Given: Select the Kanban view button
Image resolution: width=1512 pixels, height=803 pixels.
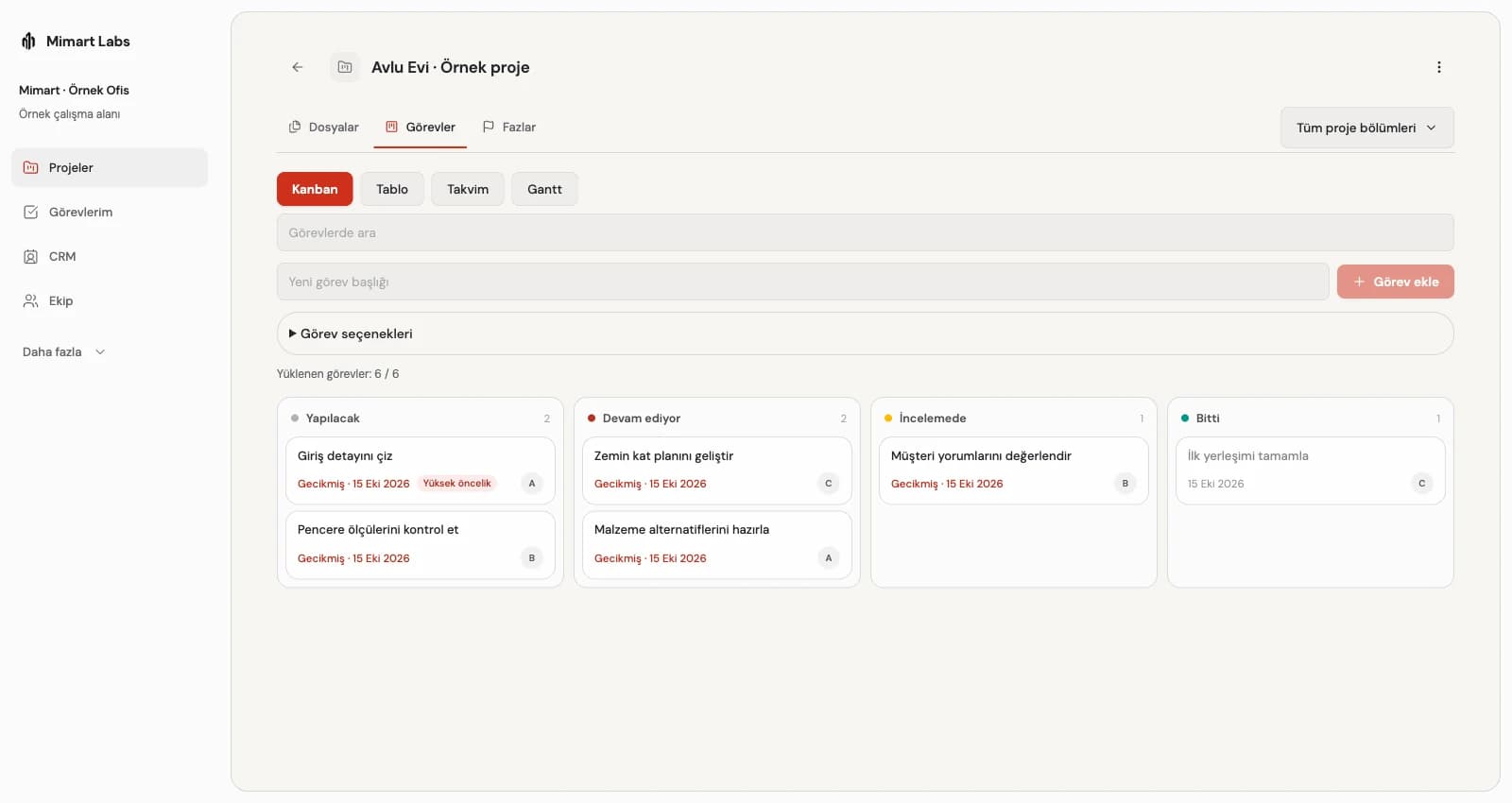Looking at the screenshot, I should tap(315, 189).
